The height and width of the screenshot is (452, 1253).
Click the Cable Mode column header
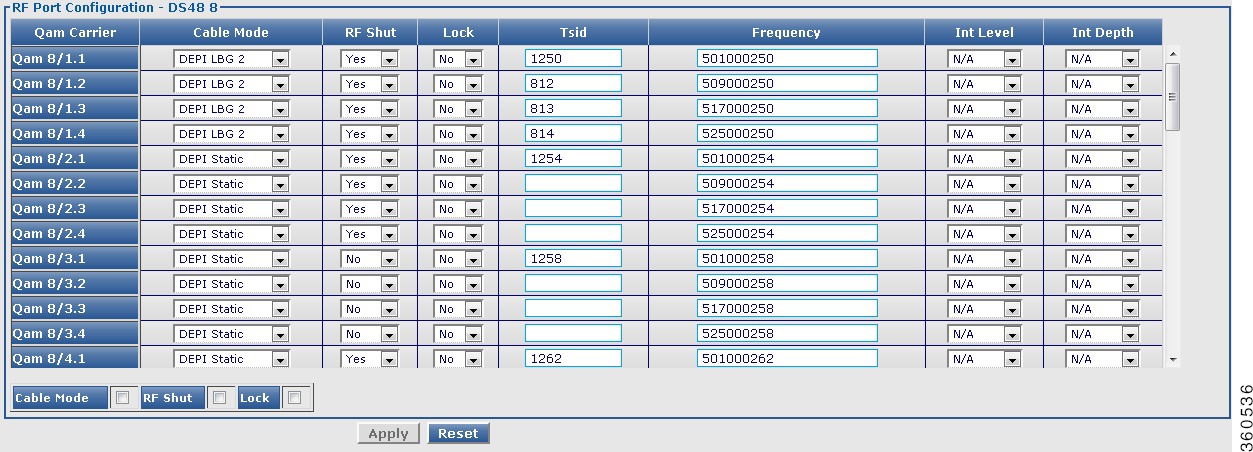231,33
